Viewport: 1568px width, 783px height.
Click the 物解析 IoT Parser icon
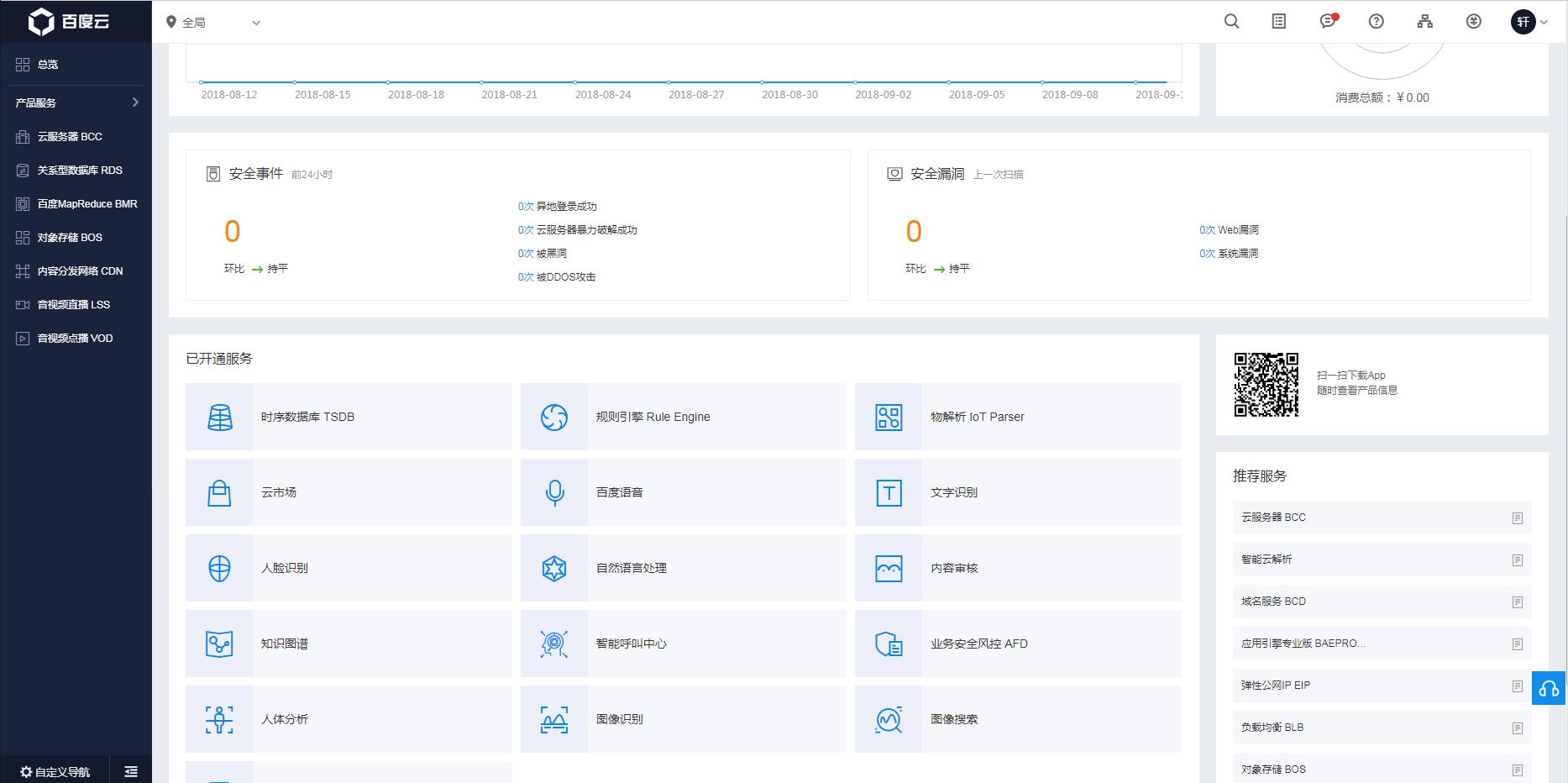(x=889, y=417)
